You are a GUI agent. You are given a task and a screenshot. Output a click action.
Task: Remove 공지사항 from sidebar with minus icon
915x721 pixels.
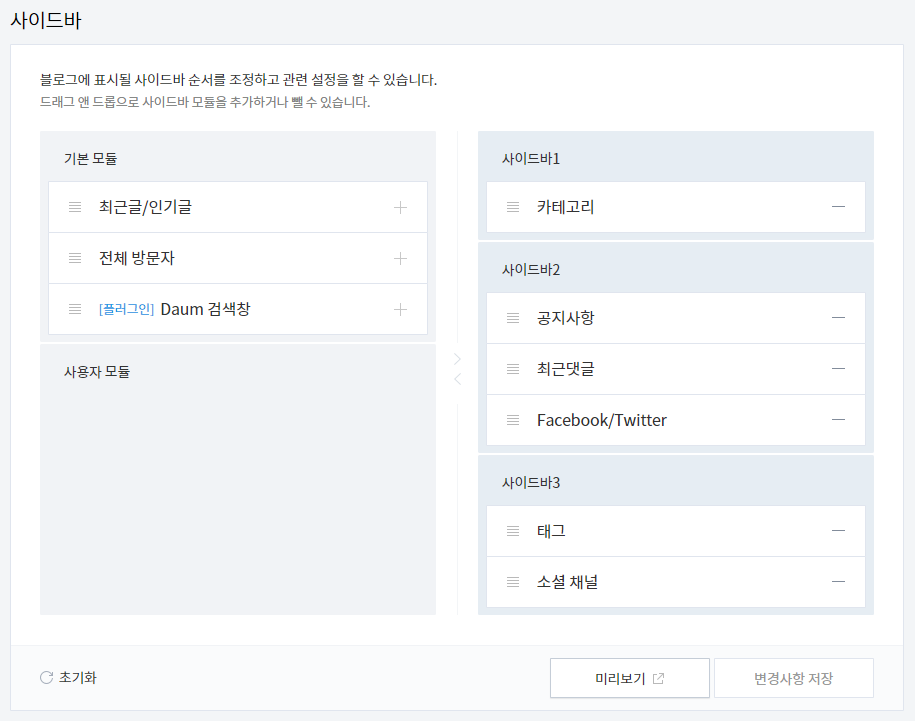point(838,318)
